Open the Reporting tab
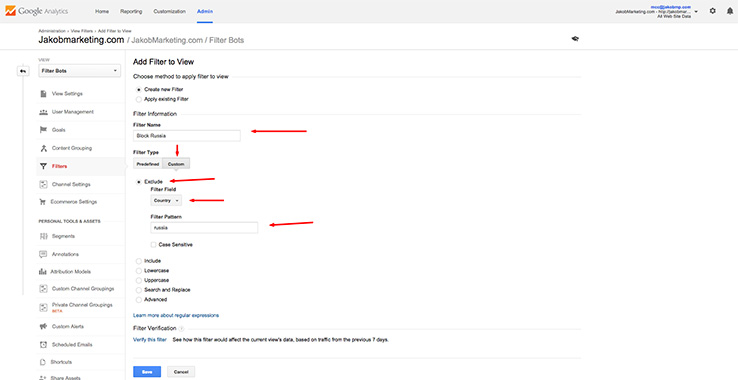The width and height of the screenshot is (738, 380). coord(131,11)
